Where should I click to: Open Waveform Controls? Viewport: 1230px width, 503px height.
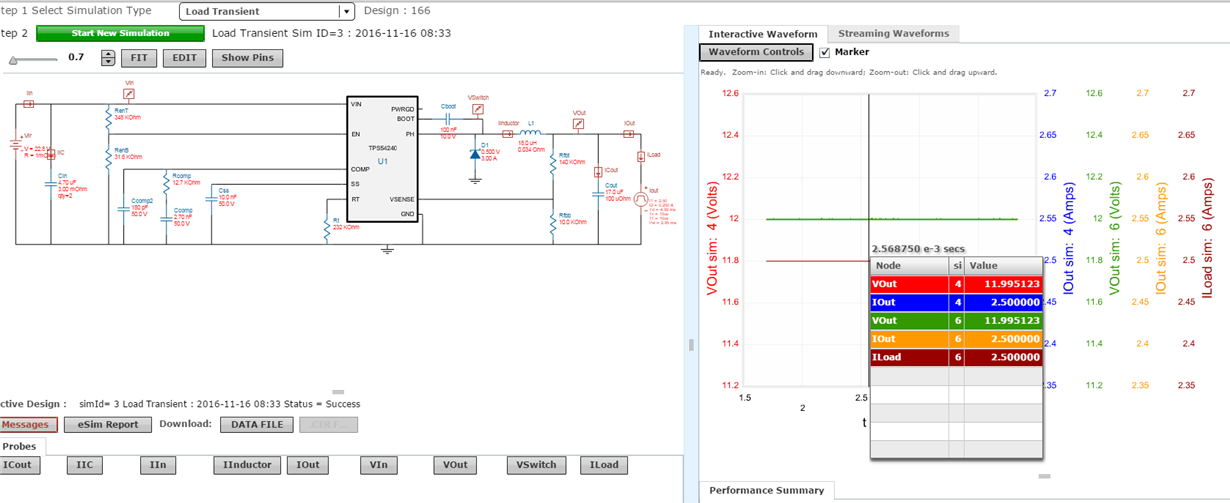click(756, 52)
